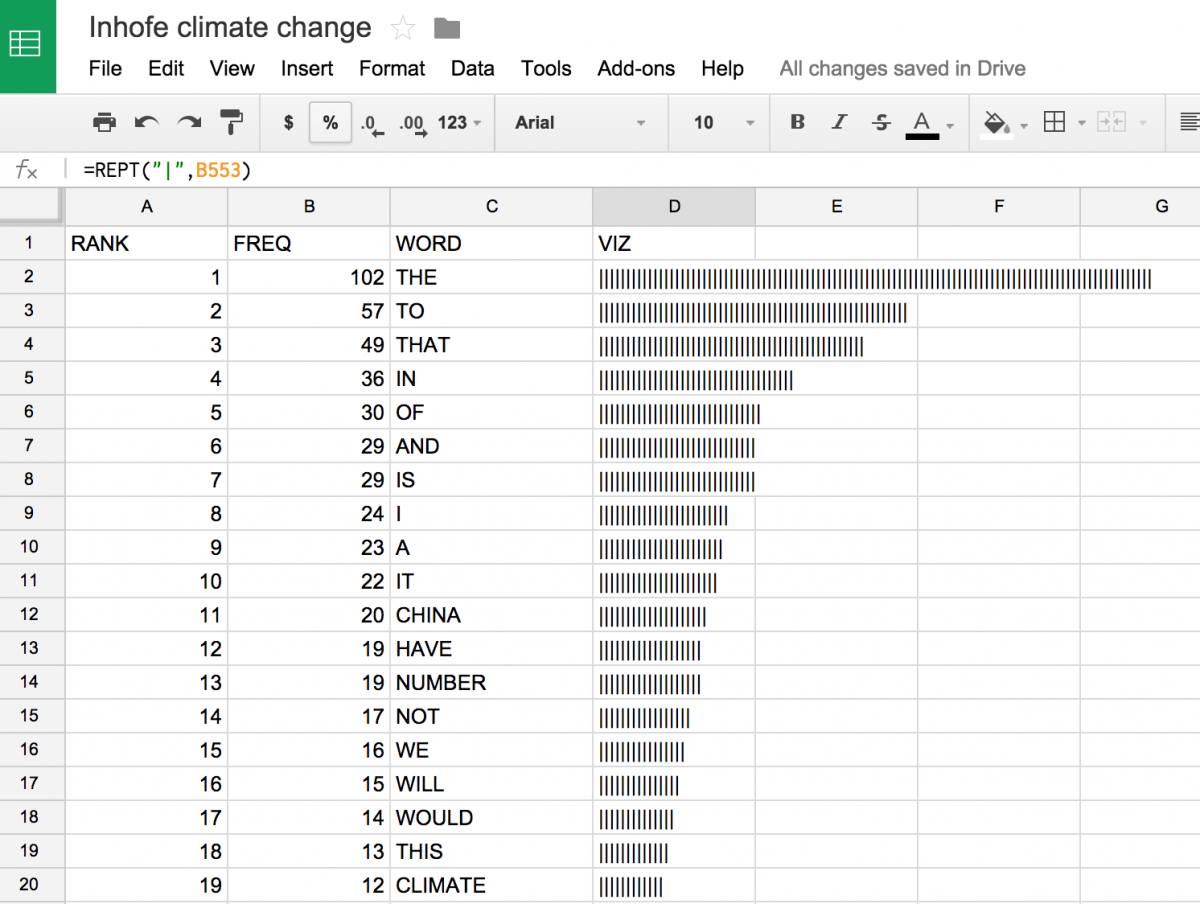Open the Format menu
This screenshot has width=1200, height=904.
coord(391,68)
